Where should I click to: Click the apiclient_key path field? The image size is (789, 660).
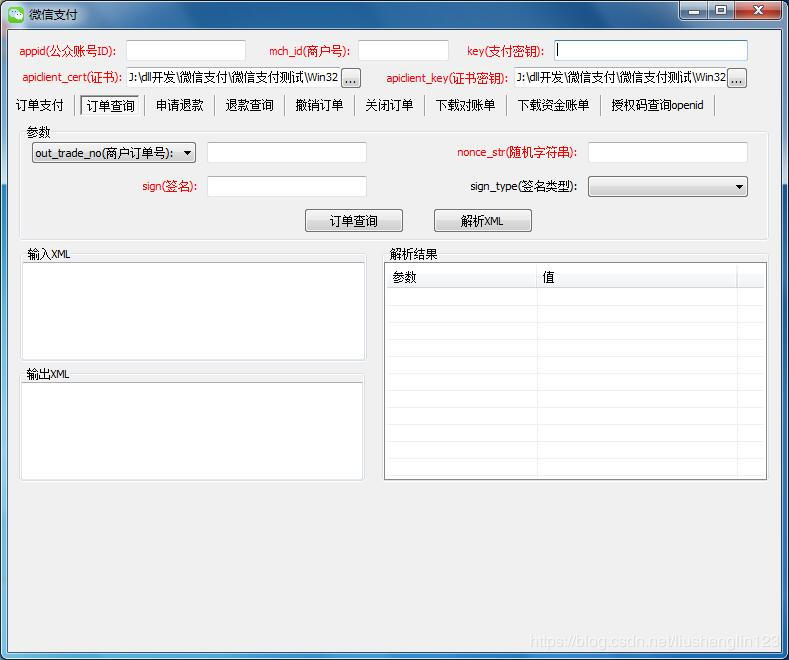(x=620, y=77)
